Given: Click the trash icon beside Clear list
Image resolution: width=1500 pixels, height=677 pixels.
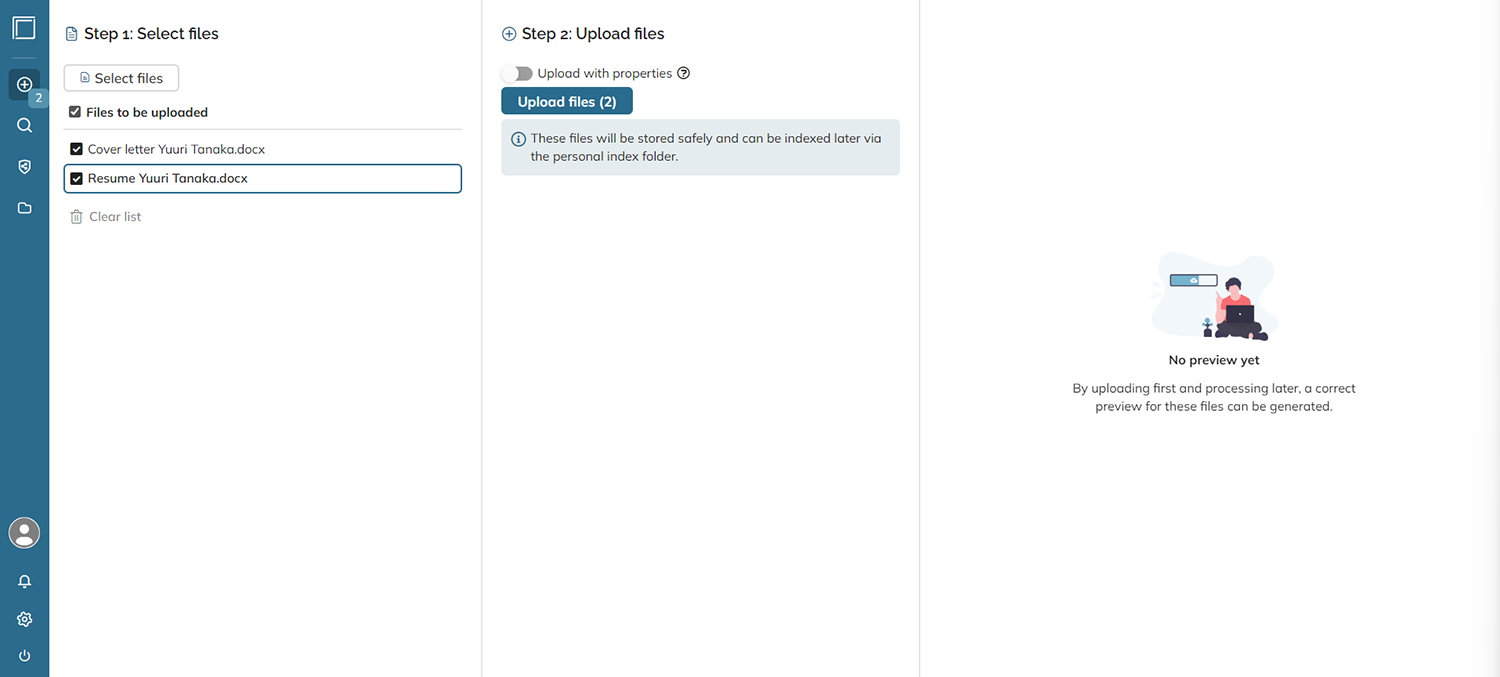Looking at the screenshot, I should tap(76, 216).
